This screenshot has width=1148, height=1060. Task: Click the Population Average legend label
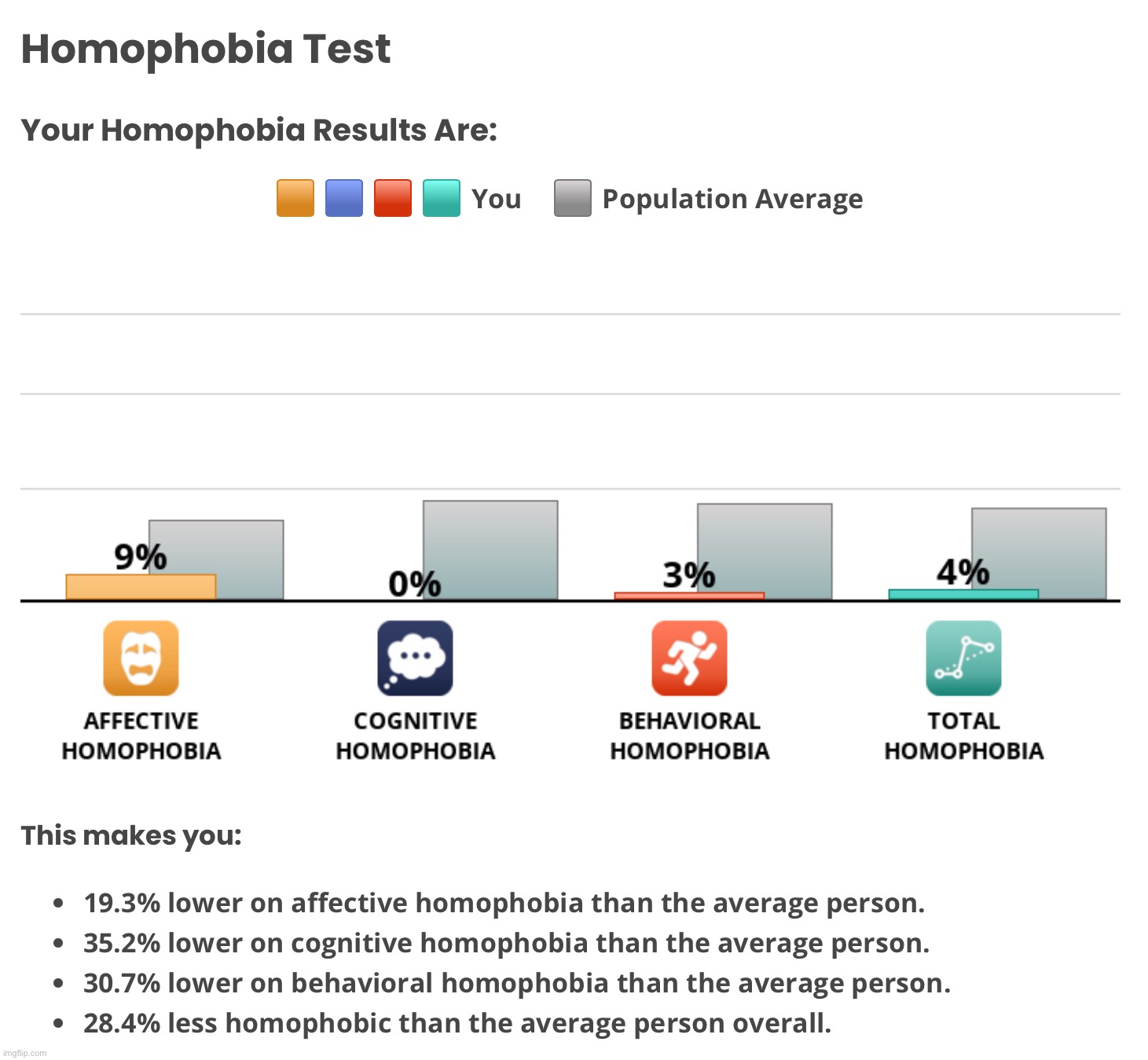(x=732, y=199)
